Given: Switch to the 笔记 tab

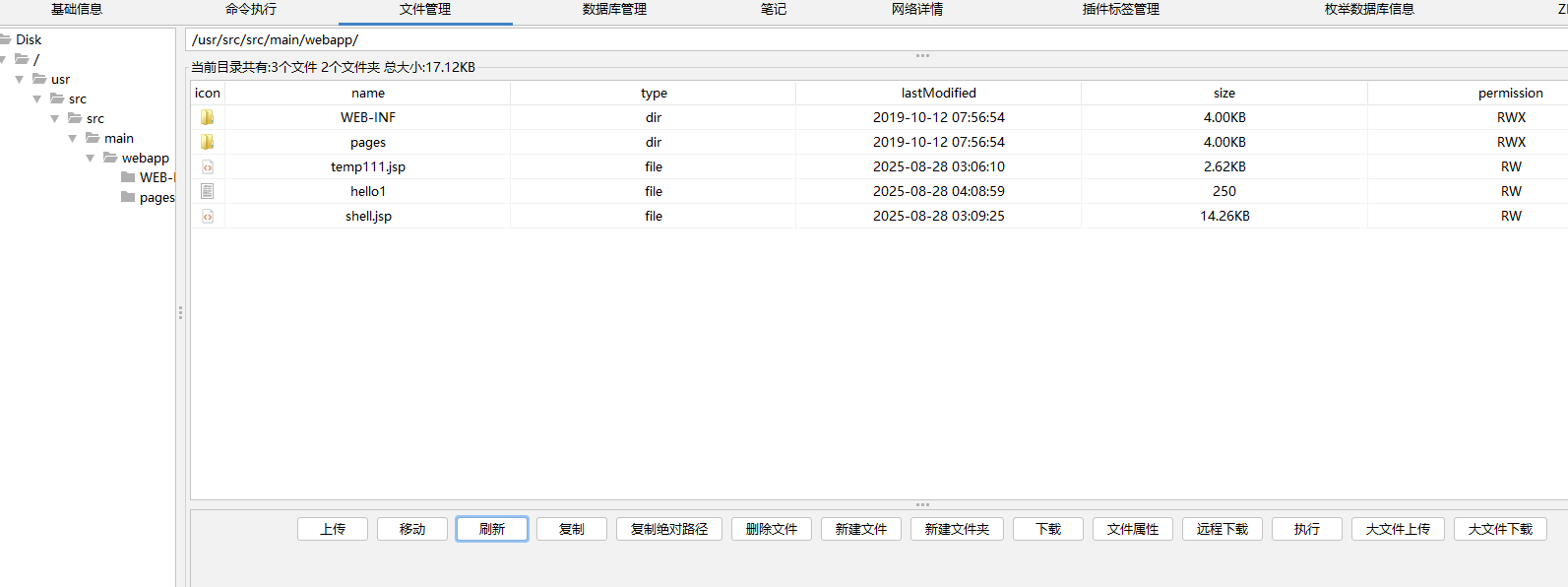Looking at the screenshot, I should 774,9.
